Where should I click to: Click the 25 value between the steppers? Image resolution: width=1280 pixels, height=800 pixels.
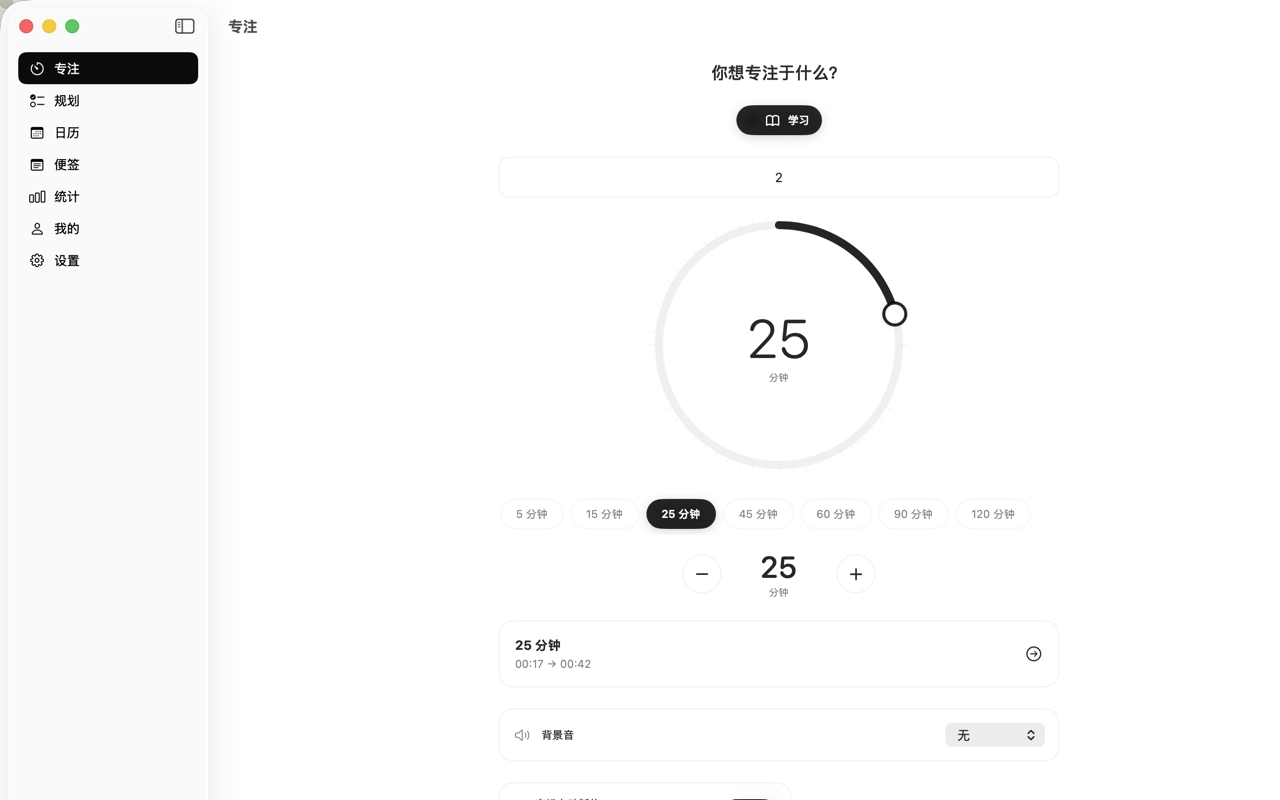pyautogui.click(x=779, y=568)
